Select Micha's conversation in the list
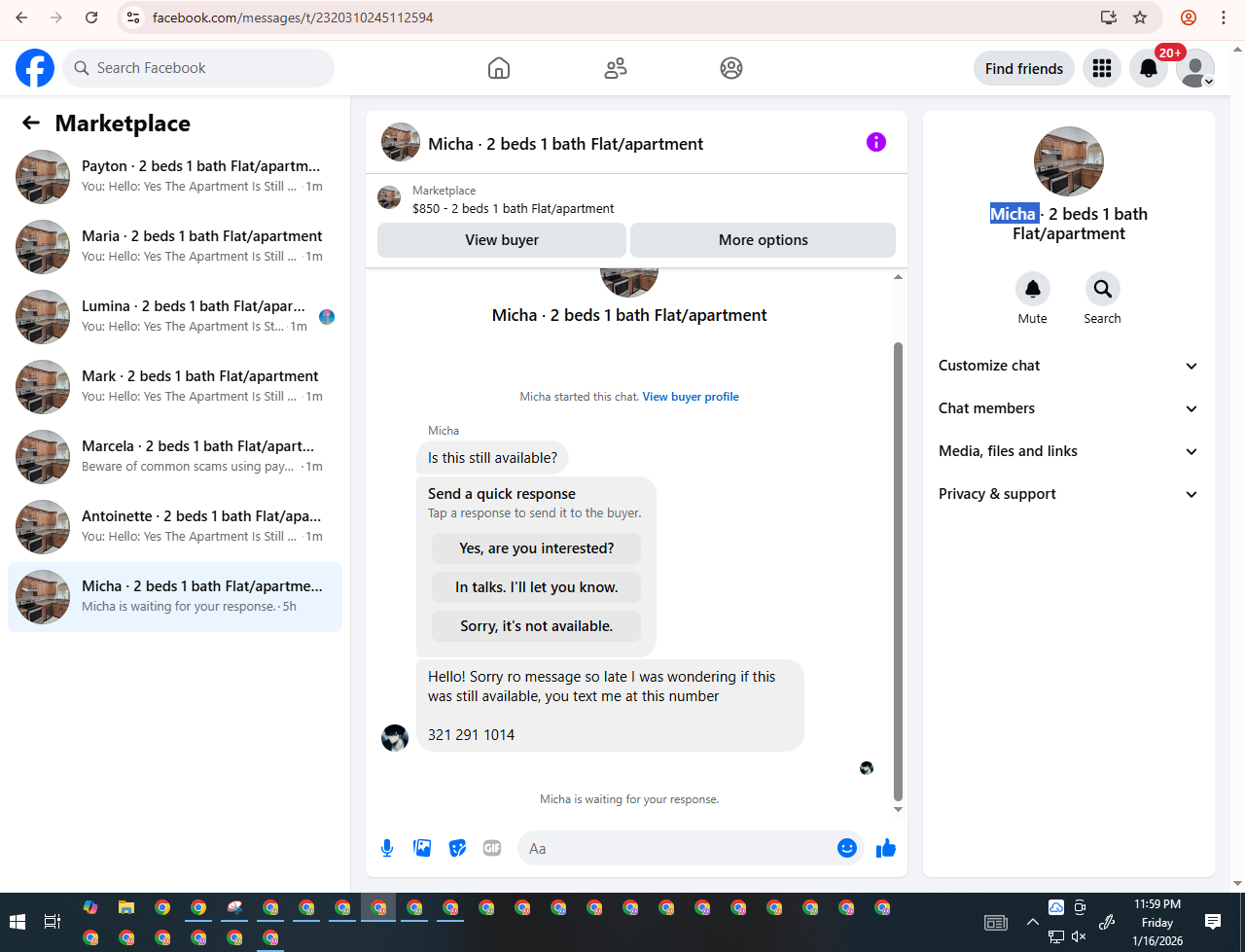The height and width of the screenshot is (952, 1245). [175, 597]
